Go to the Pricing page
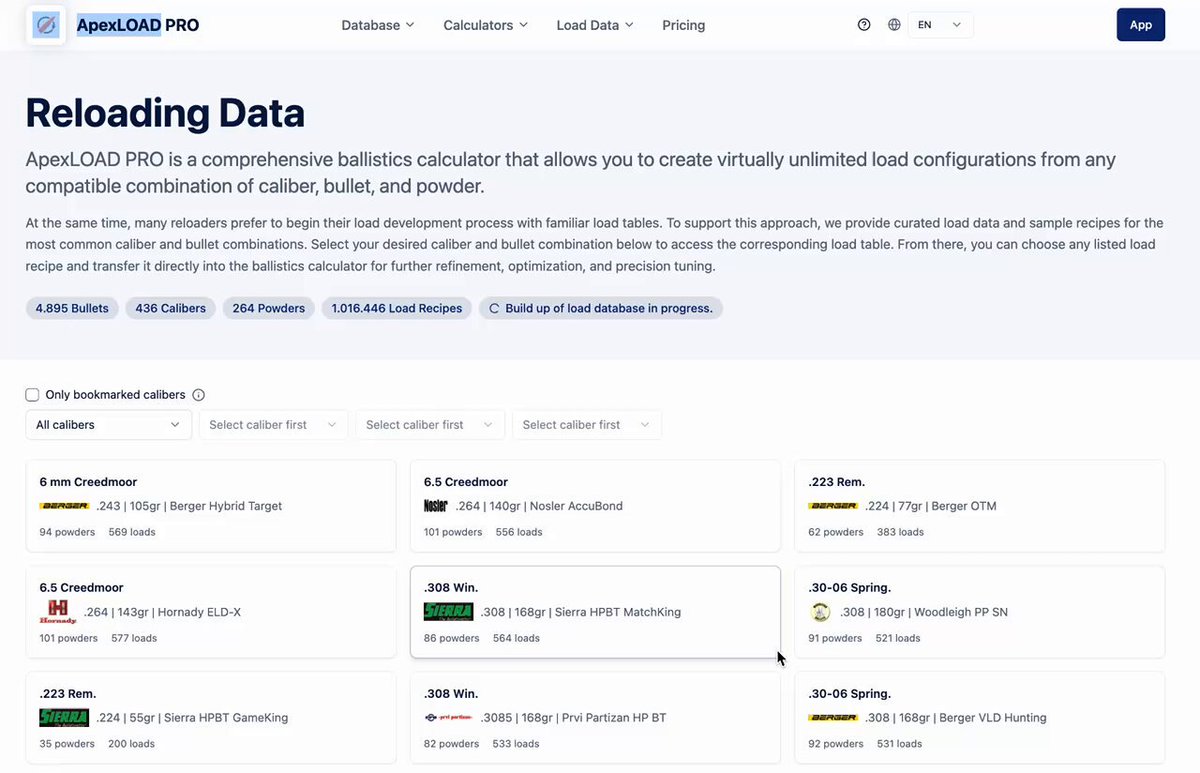1200x773 pixels. [x=684, y=25]
